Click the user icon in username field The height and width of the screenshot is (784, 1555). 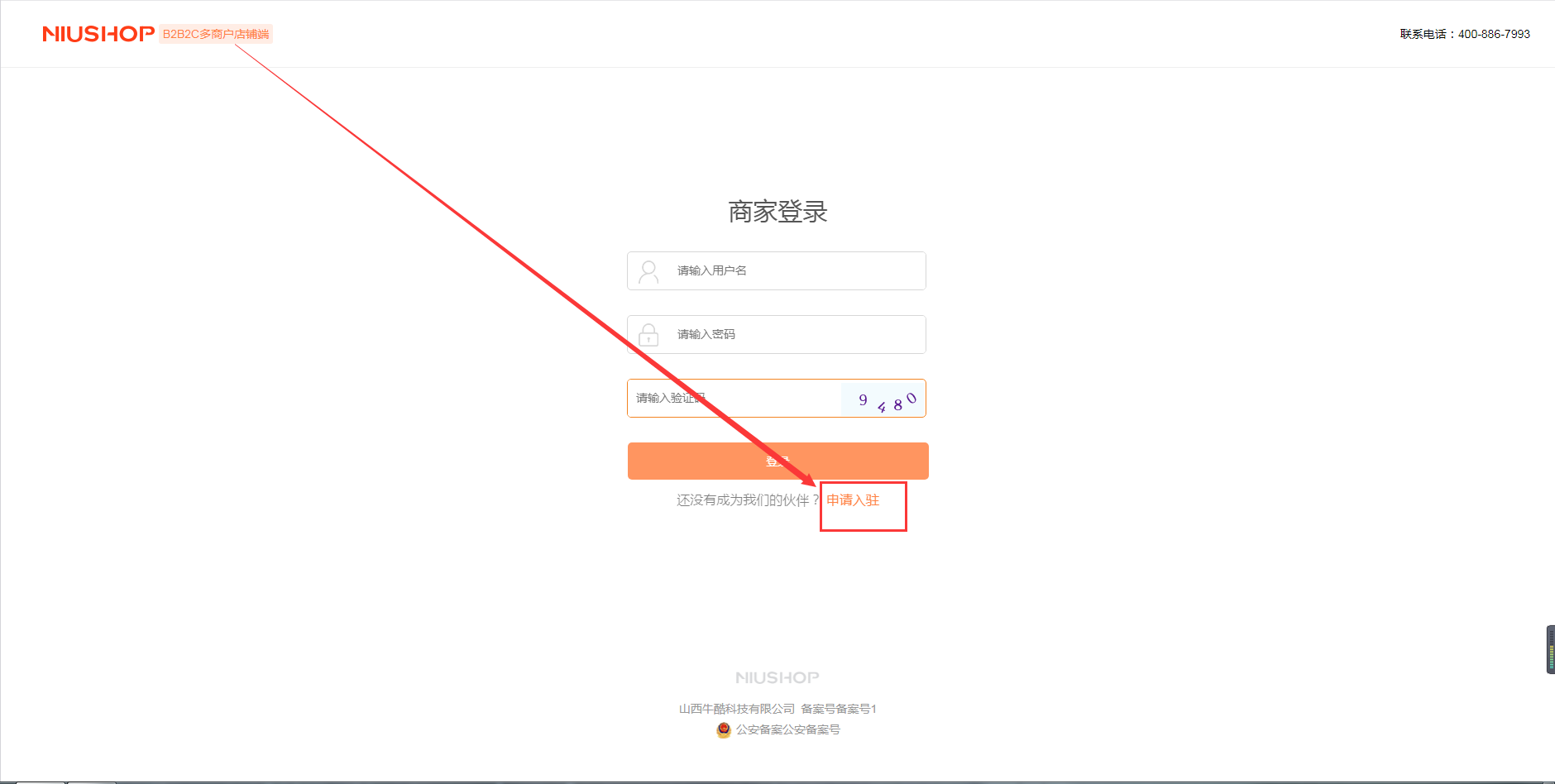[649, 271]
